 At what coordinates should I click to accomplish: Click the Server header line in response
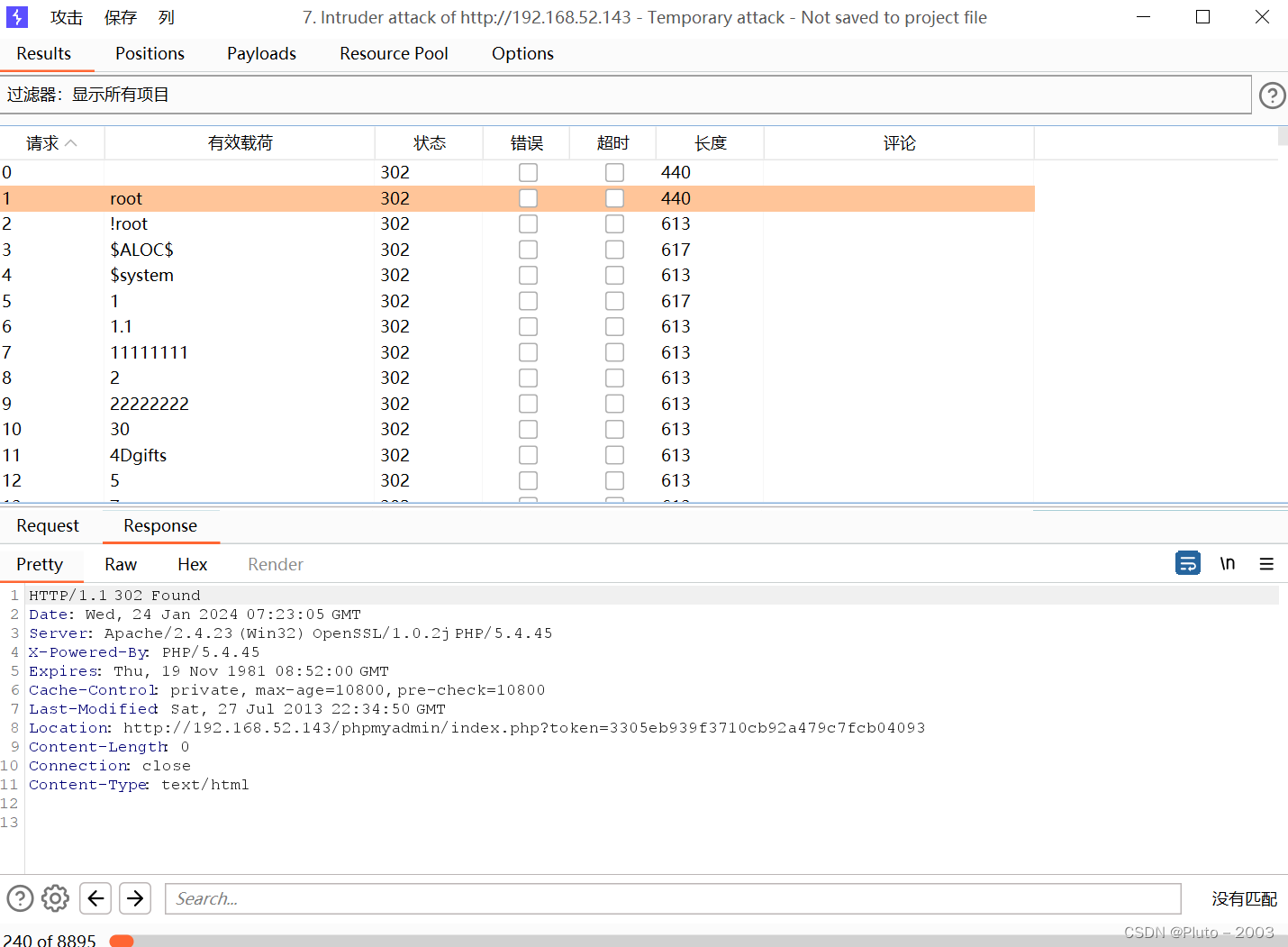point(290,633)
